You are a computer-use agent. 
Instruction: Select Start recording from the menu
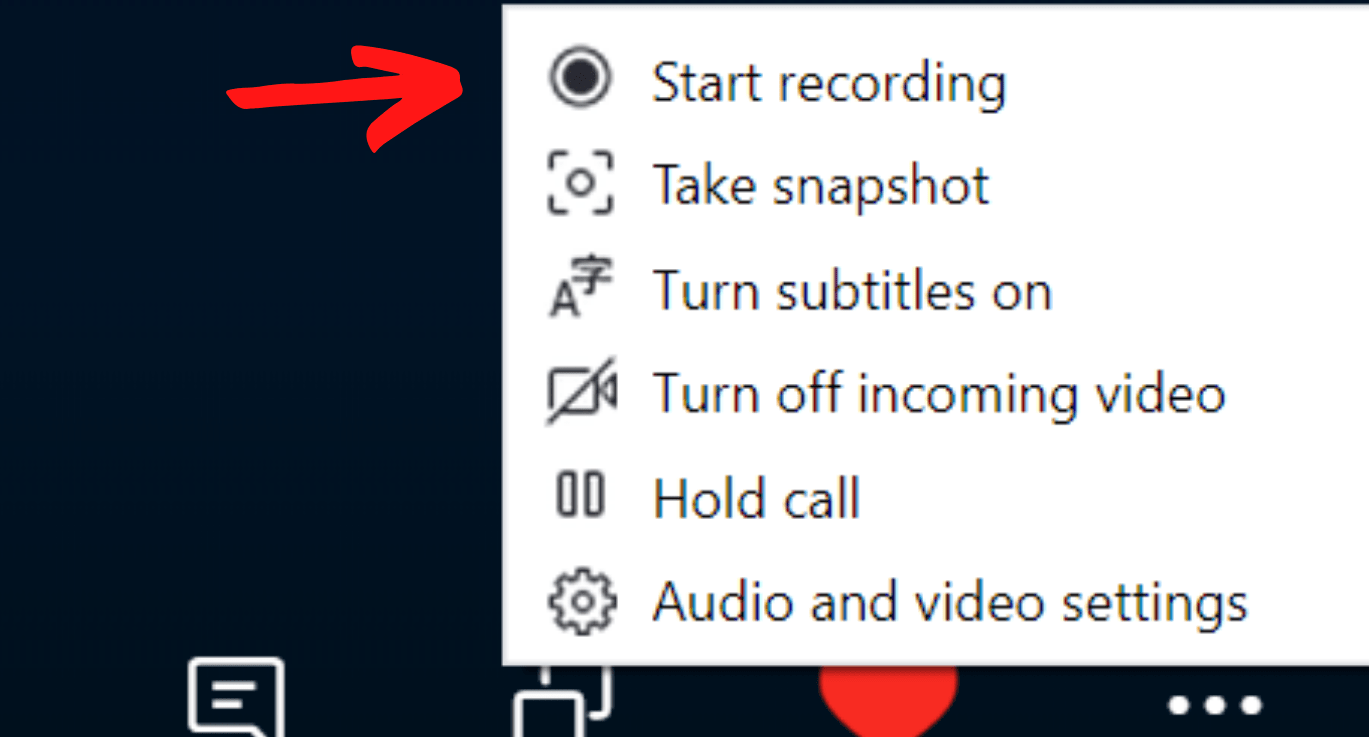coord(828,80)
